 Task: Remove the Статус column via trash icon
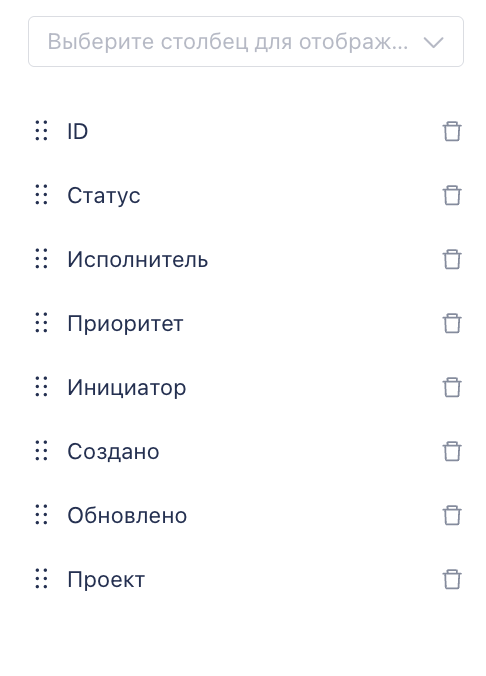point(452,195)
